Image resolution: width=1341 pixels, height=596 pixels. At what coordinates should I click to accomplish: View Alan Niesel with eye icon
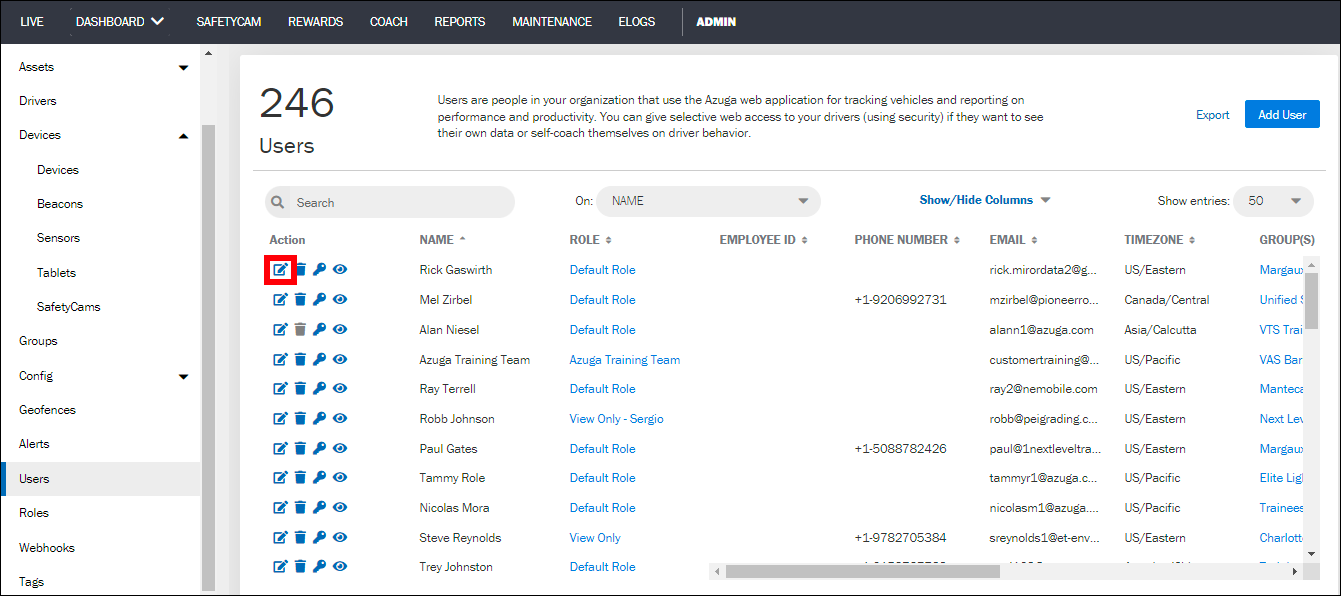point(340,329)
